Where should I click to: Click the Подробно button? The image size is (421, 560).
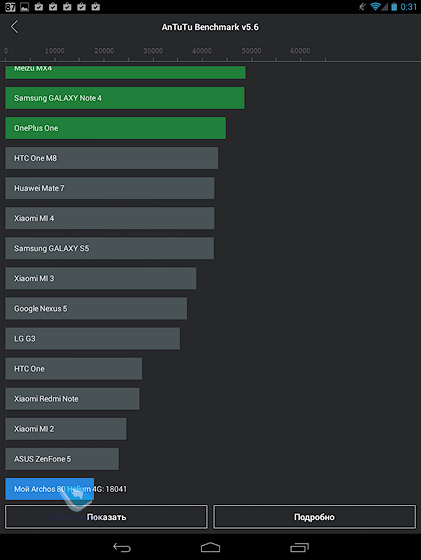[x=314, y=516]
